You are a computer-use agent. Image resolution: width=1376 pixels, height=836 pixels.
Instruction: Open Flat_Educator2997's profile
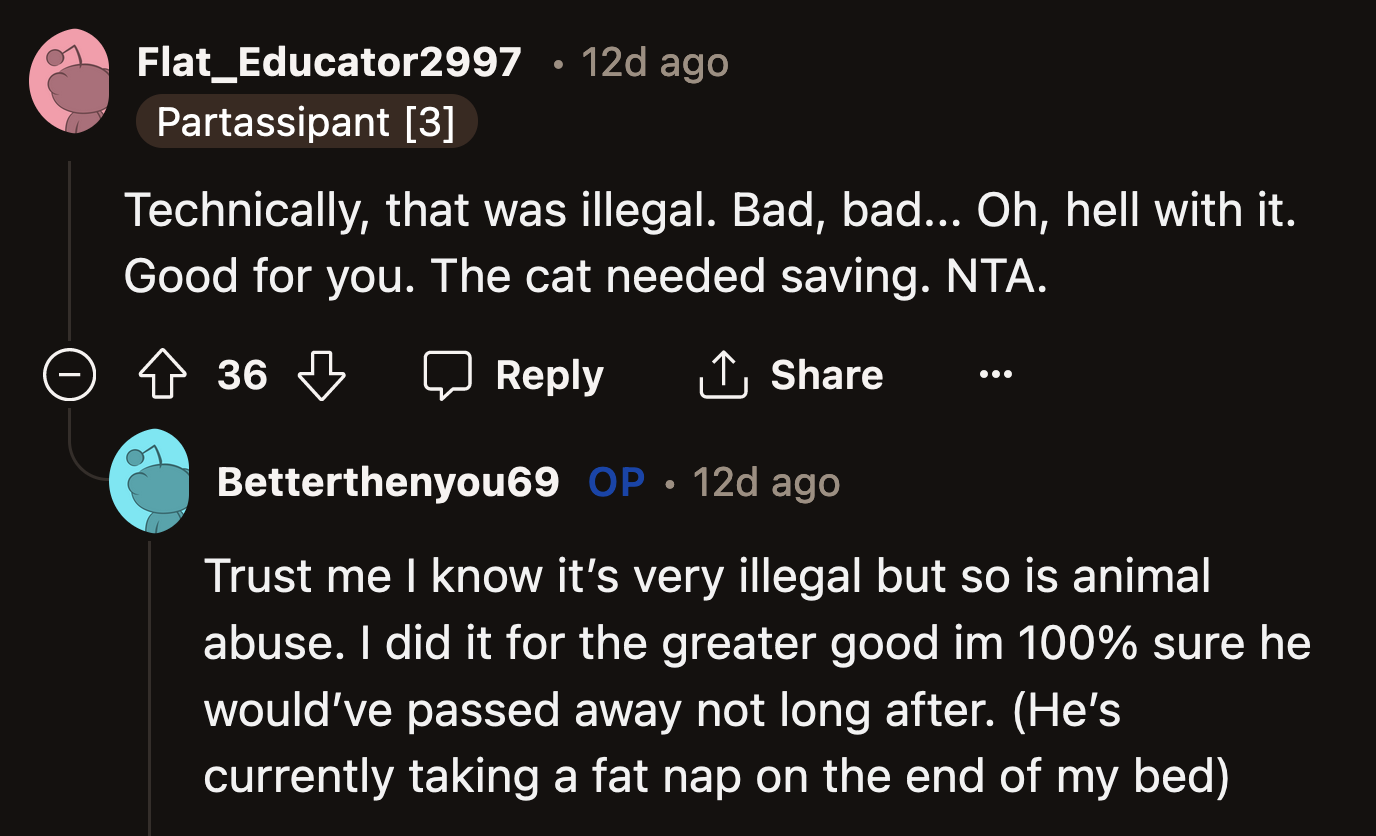point(328,62)
